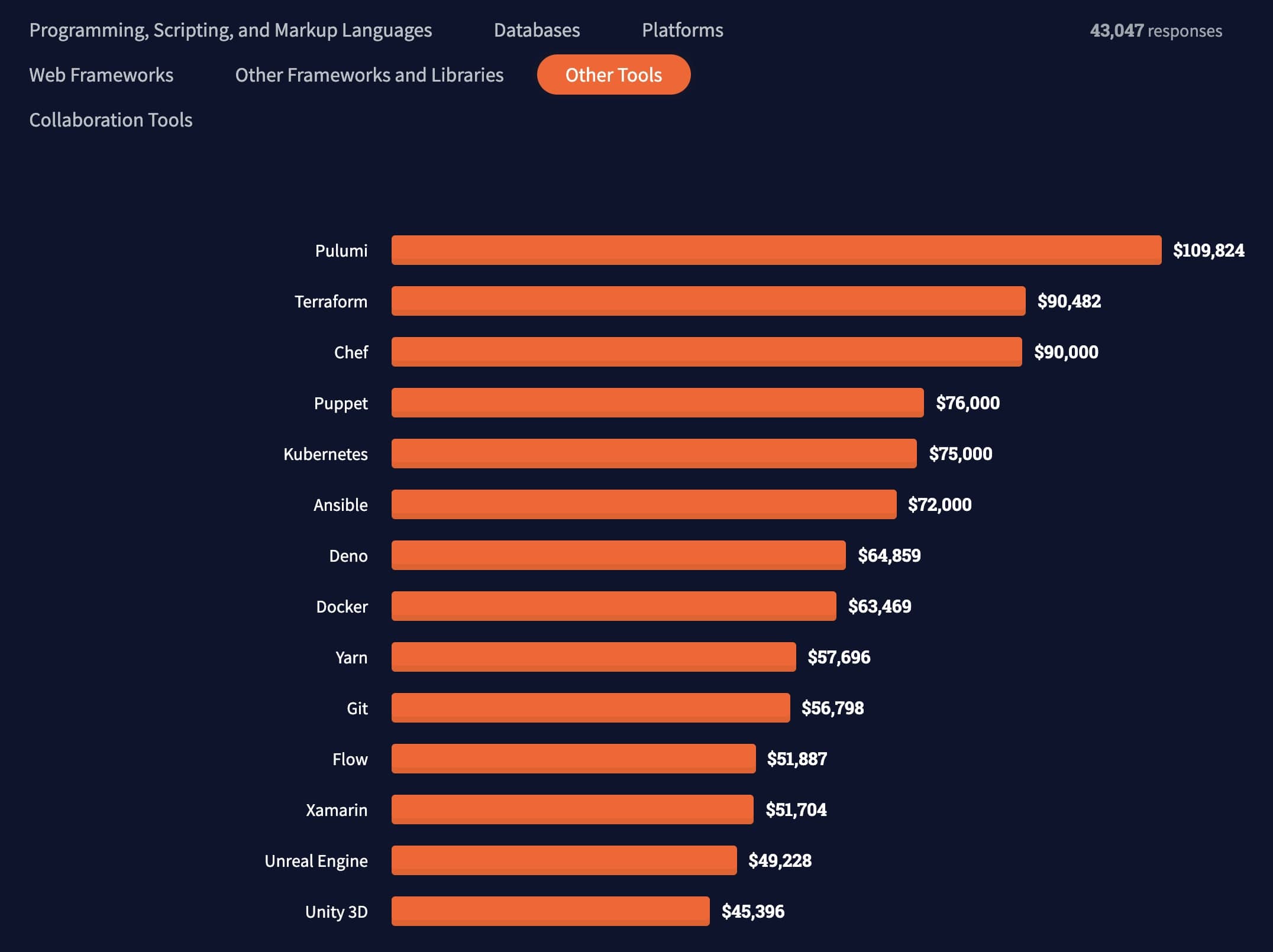Click the Puppet bar

point(657,403)
